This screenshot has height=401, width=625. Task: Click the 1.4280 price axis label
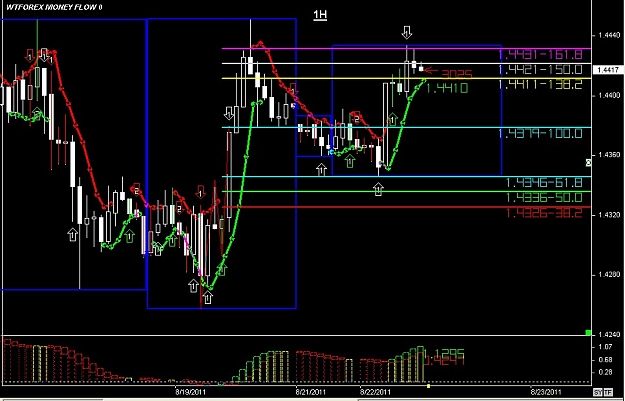(609, 275)
